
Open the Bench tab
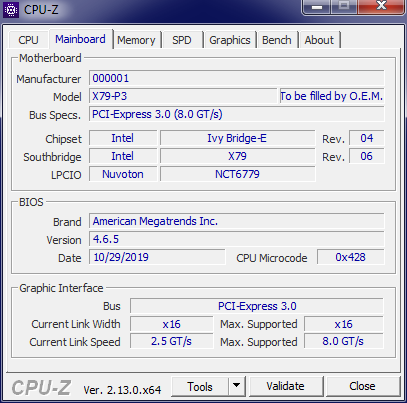coord(277,40)
